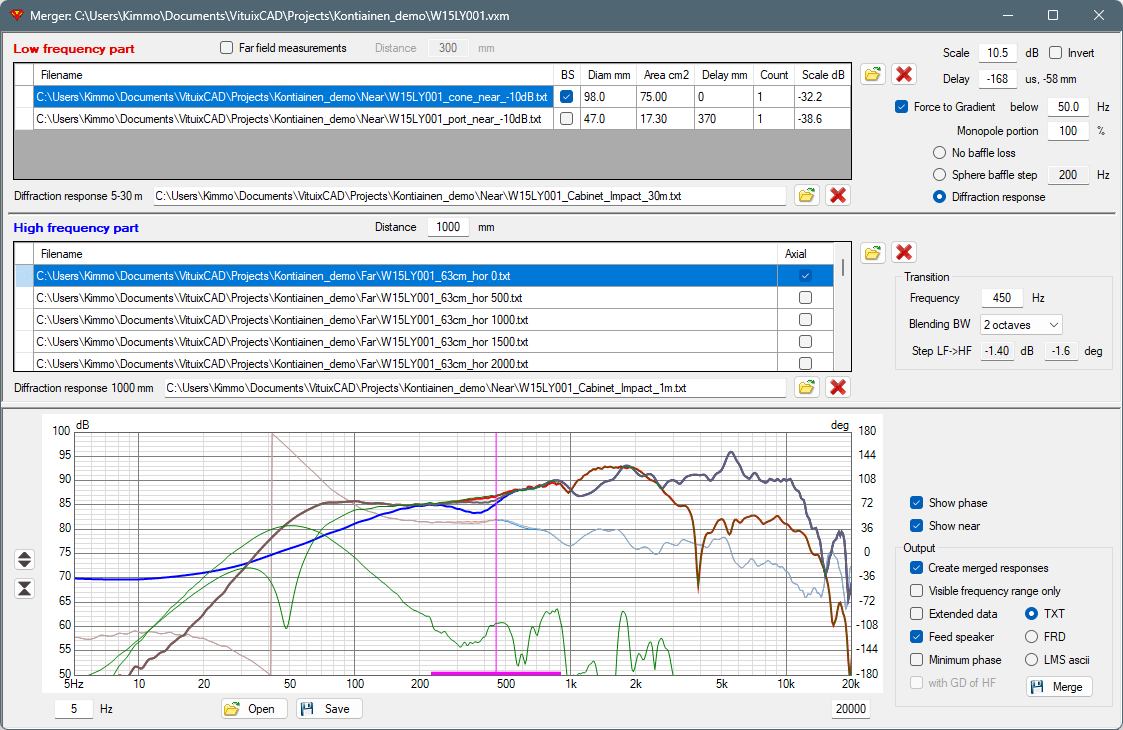Viewport: 1123px width, 730px height.
Task: Open low frequency file browser folder icon
Action: tap(872, 74)
